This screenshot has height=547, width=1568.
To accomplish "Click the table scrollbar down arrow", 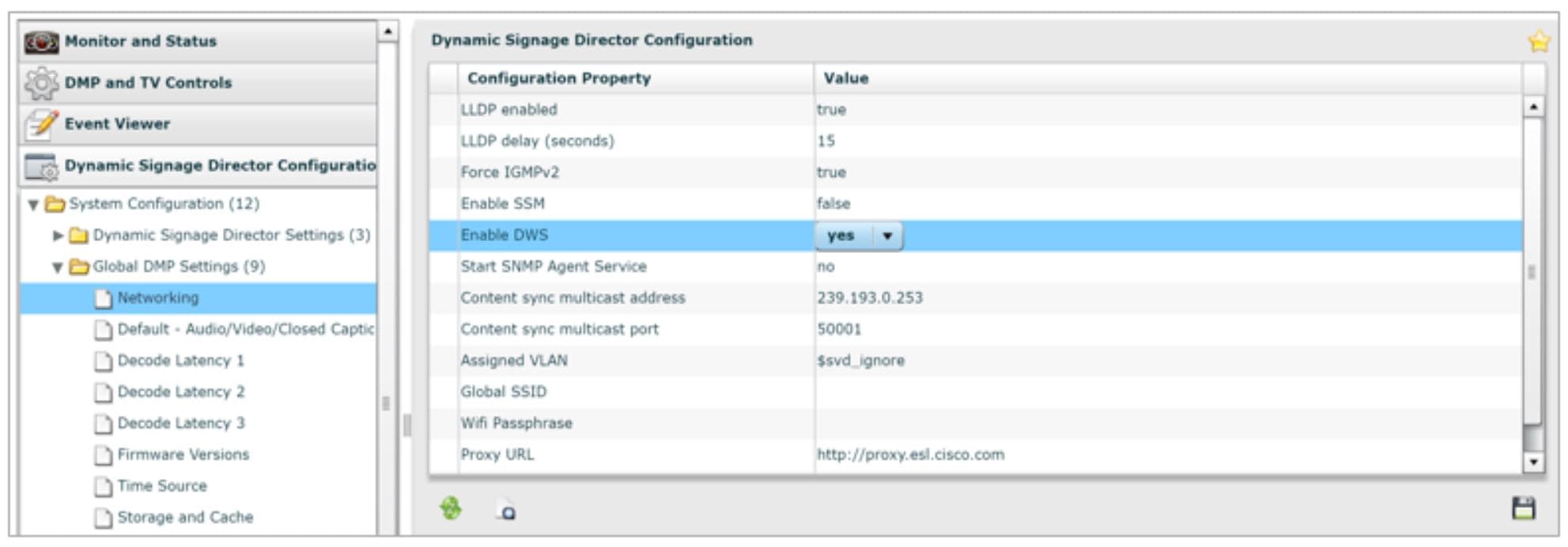I will [1533, 462].
